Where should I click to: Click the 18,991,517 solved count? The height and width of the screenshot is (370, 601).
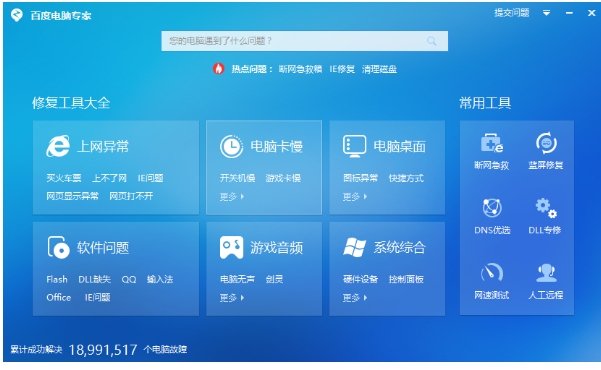point(103,350)
